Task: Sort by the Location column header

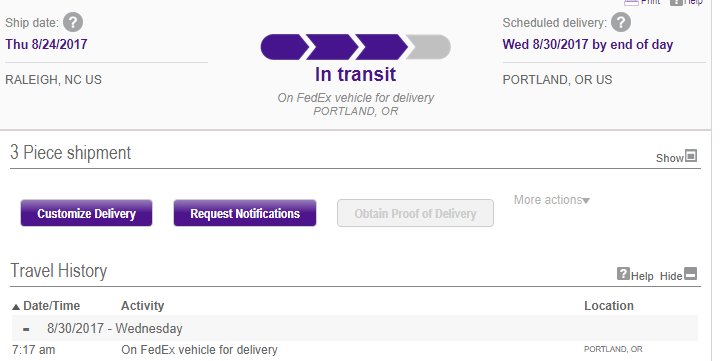Action: [609, 306]
